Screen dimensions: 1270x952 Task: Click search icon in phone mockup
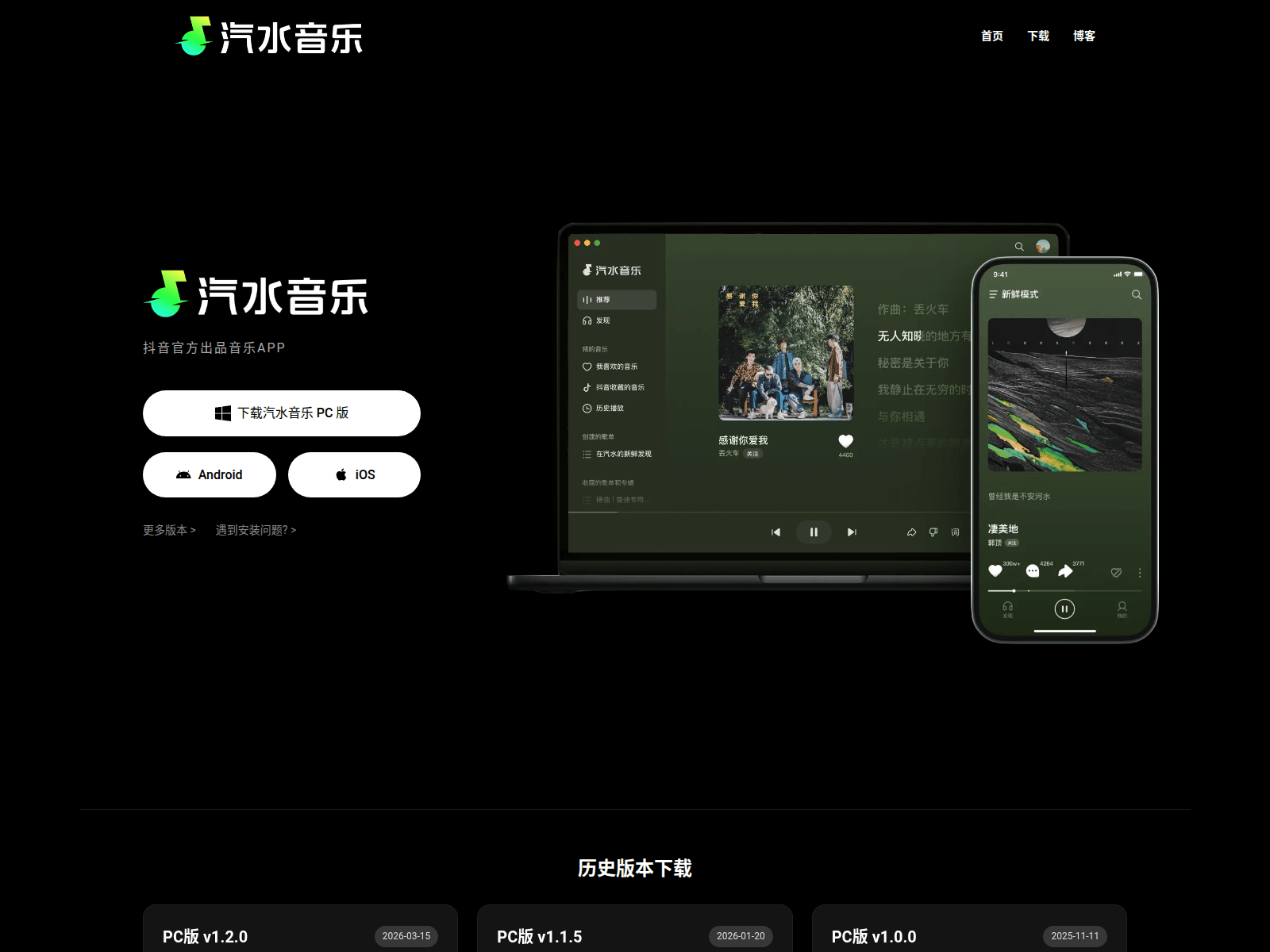(1137, 294)
